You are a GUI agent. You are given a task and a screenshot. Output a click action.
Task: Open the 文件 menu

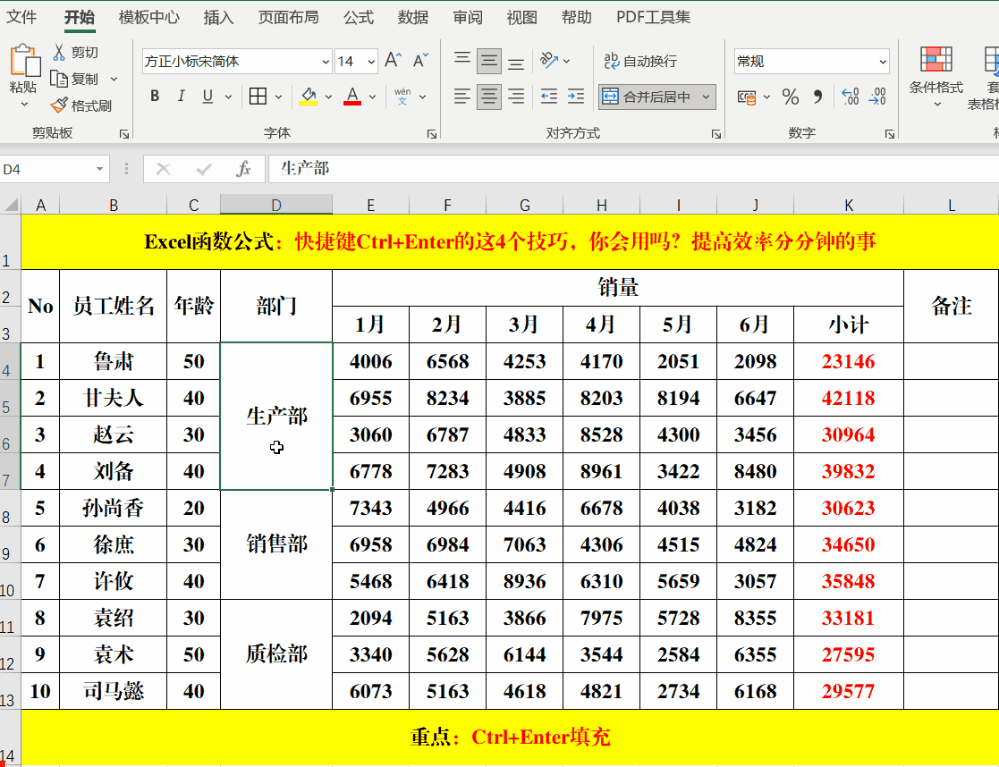(21, 17)
